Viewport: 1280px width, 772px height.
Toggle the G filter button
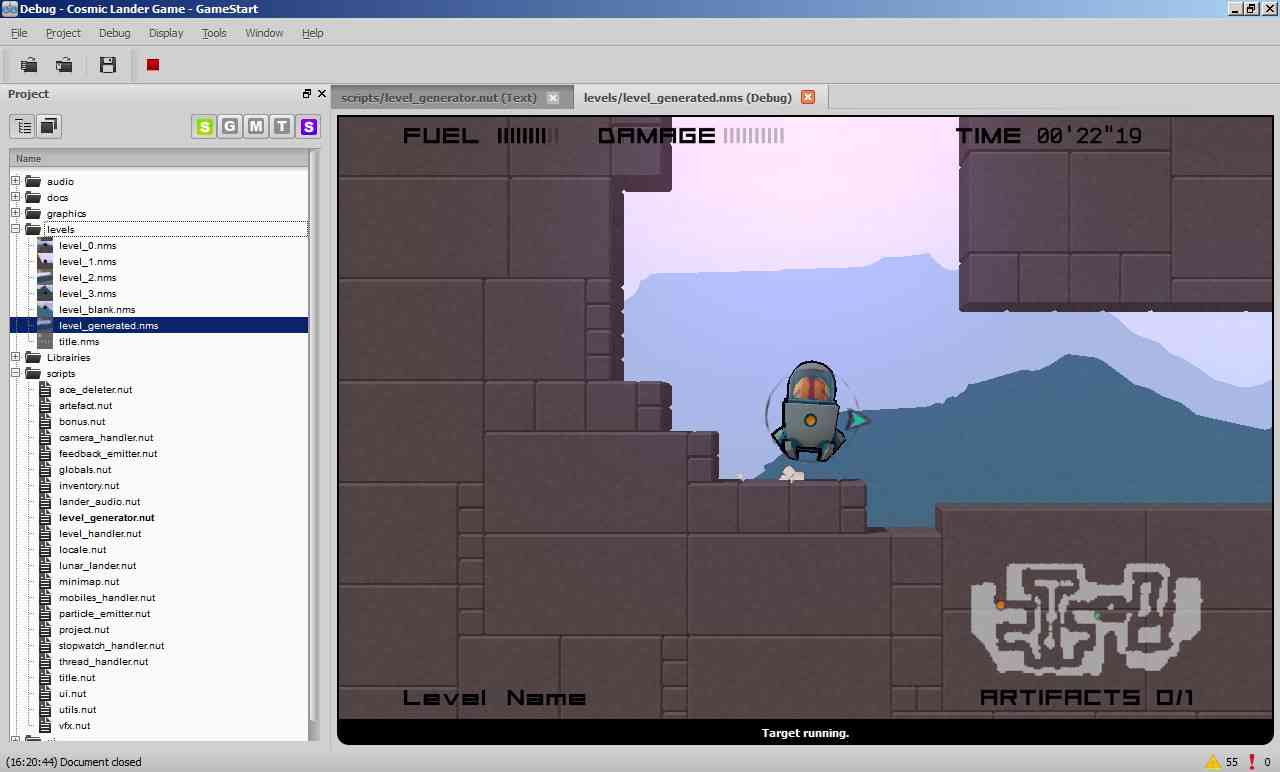pyautogui.click(x=230, y=126)
